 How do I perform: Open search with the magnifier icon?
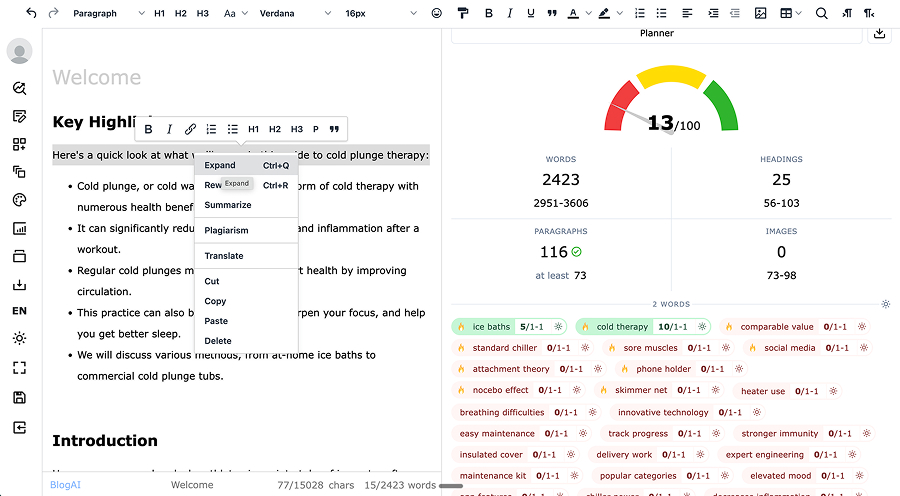[821, 13]
